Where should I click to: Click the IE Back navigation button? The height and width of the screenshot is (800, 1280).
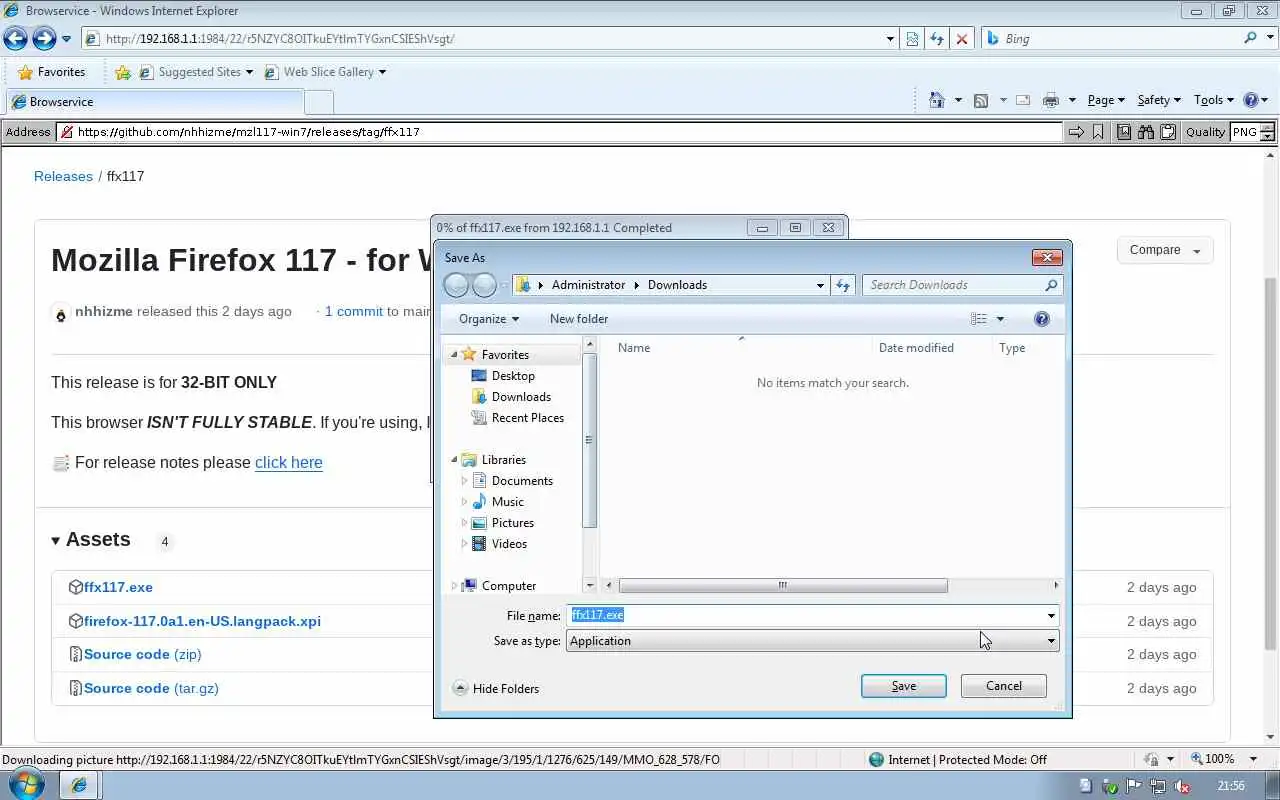point(15,39)
